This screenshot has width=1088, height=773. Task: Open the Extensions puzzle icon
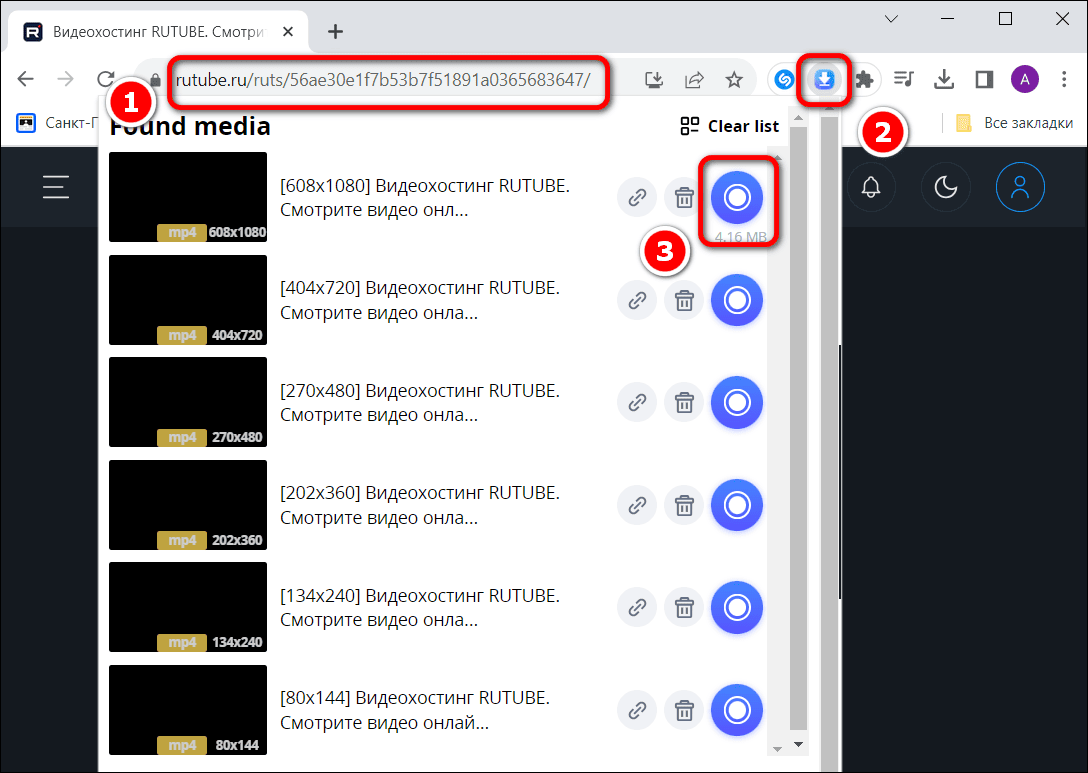(864, 80)
